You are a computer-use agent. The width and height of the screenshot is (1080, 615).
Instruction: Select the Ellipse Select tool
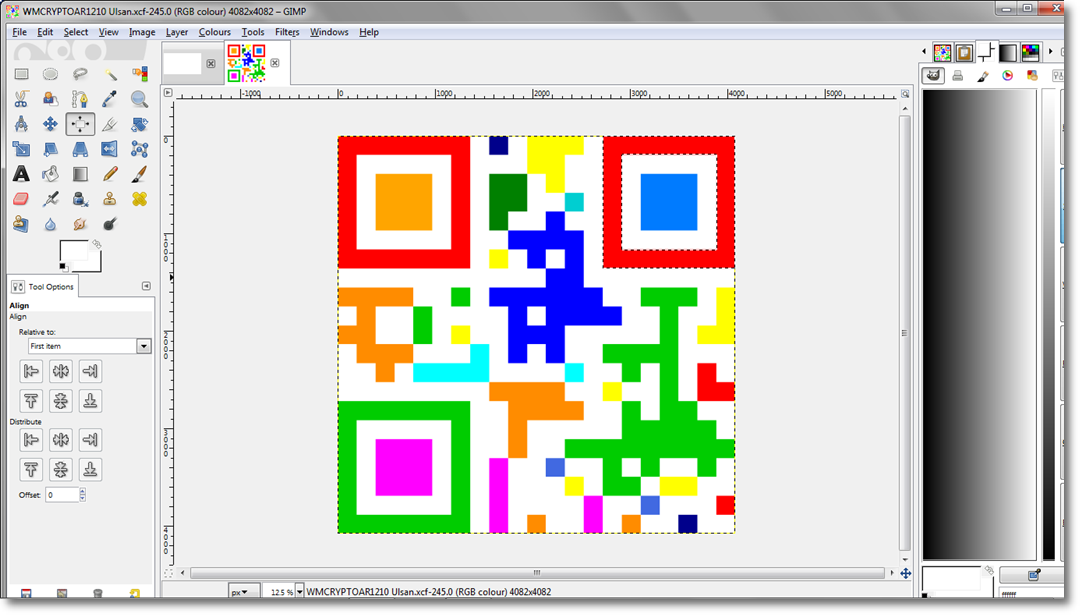coord(50,74)
